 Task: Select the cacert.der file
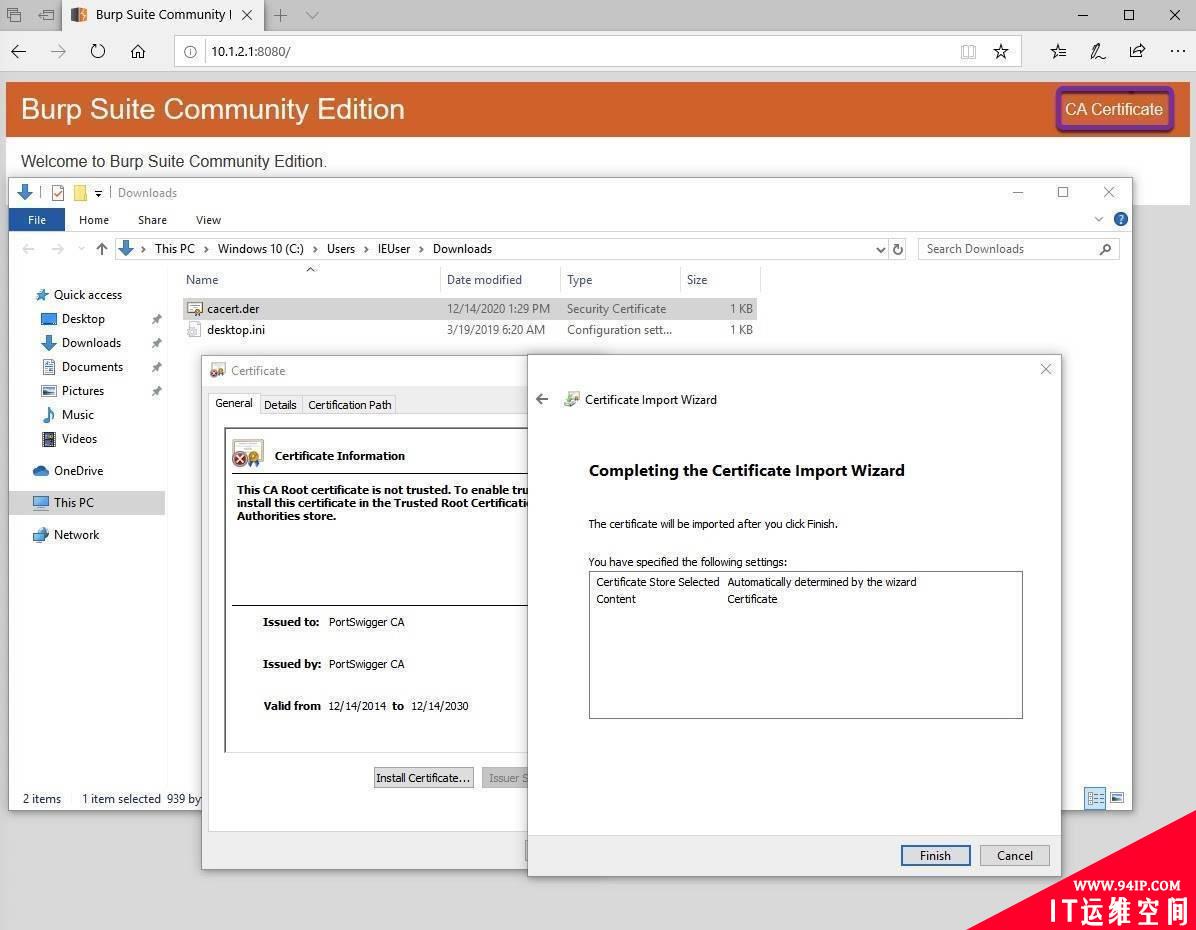point(470,309)
